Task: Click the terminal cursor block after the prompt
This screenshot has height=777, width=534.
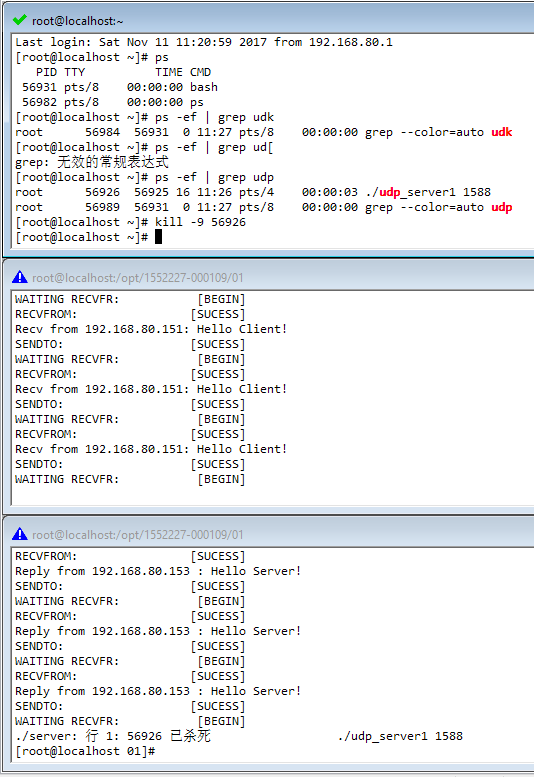Action: pos(159,237)
